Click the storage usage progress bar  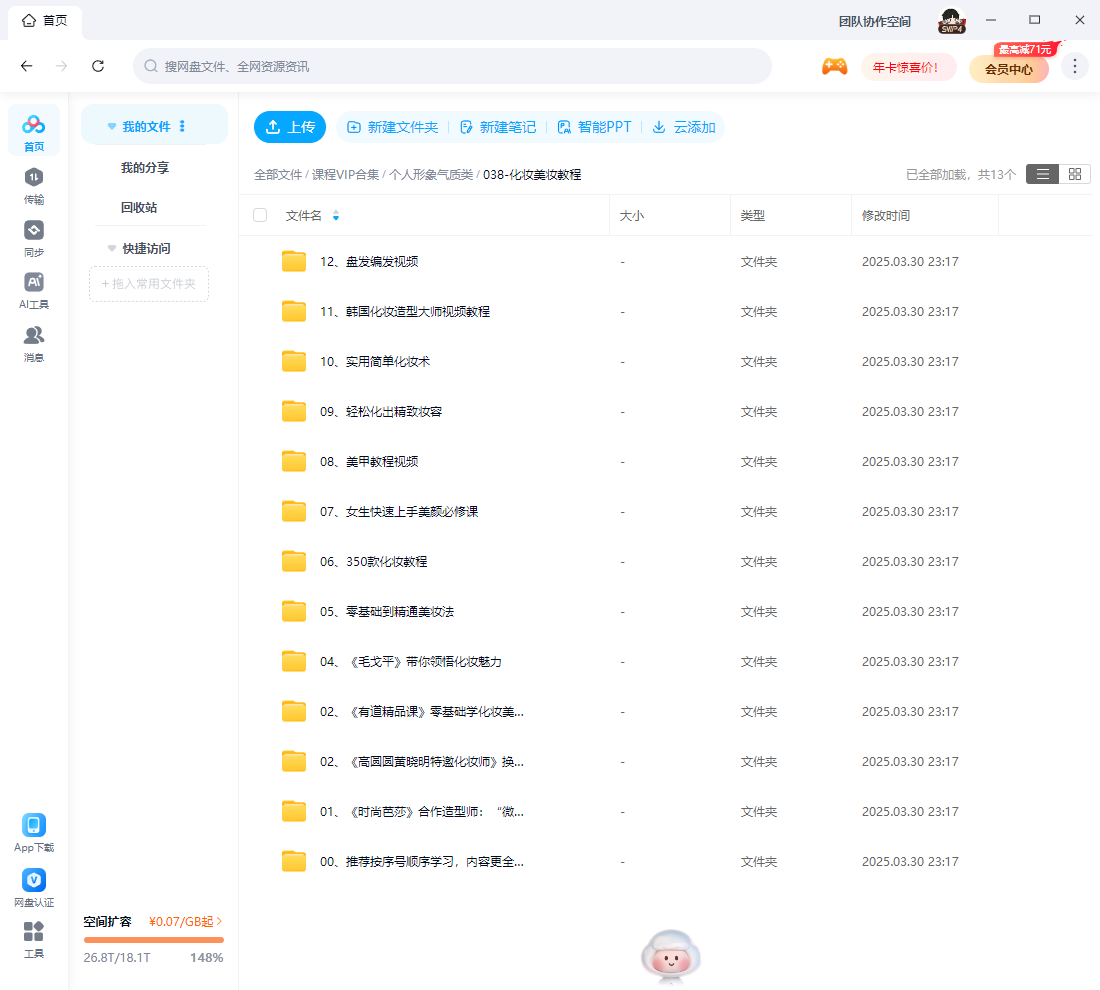click(153, 940)
